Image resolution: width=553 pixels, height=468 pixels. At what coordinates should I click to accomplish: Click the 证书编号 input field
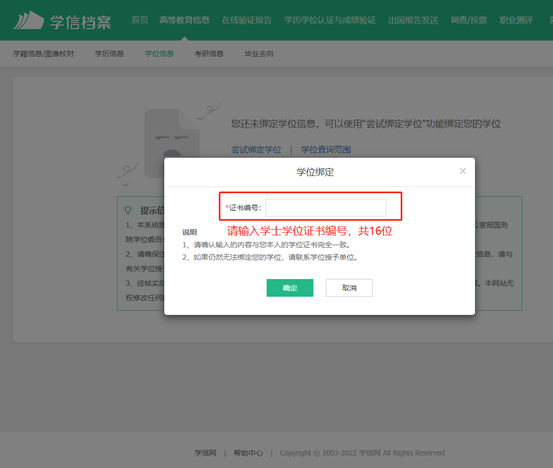point(326,208)
